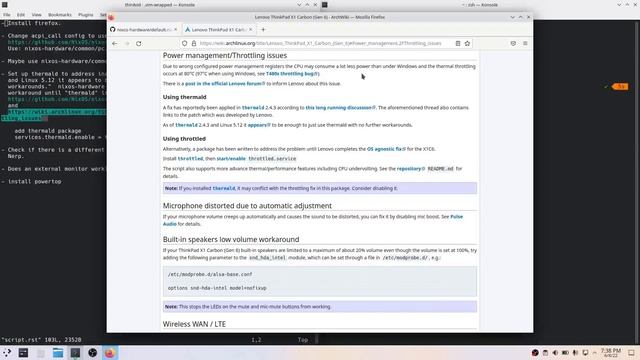Bookmark this page with the star

(x=467, y=43)
